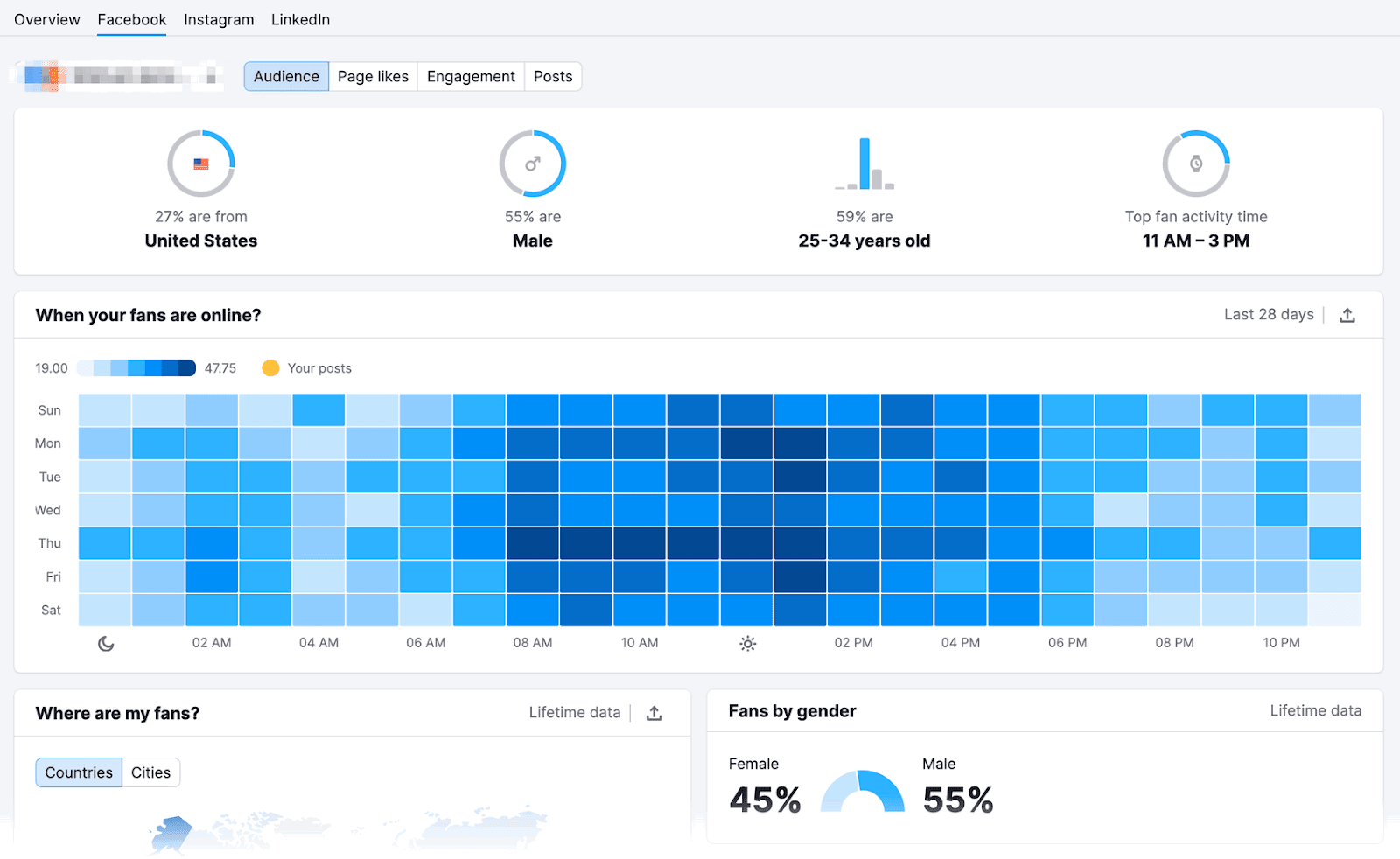The width and height of the screenshot is (1400, 859).
Task: Click the darkest cell in the Tuesday row
Action: point(801,477)
